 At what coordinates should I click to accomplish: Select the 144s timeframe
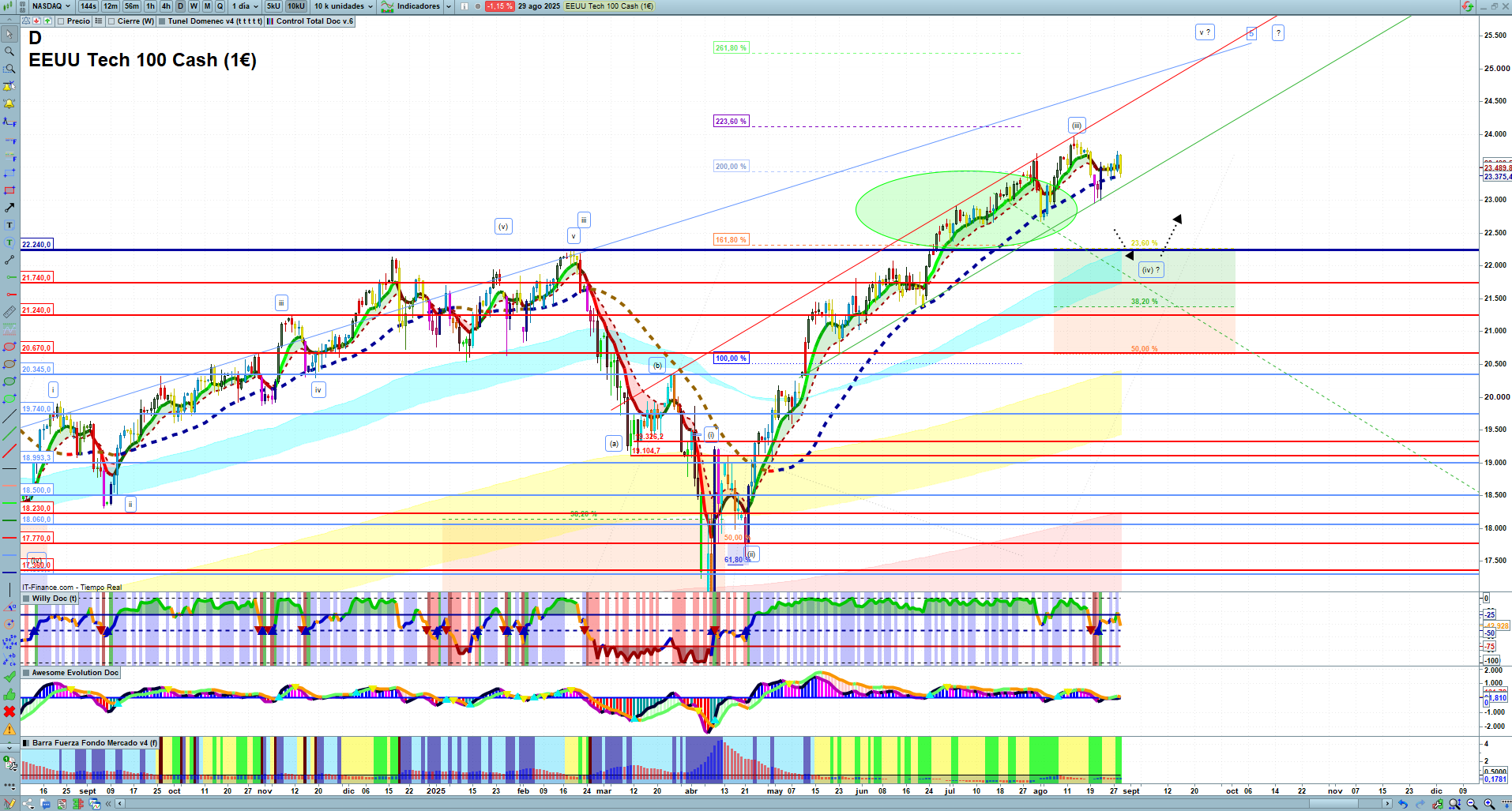click(88, 6)
